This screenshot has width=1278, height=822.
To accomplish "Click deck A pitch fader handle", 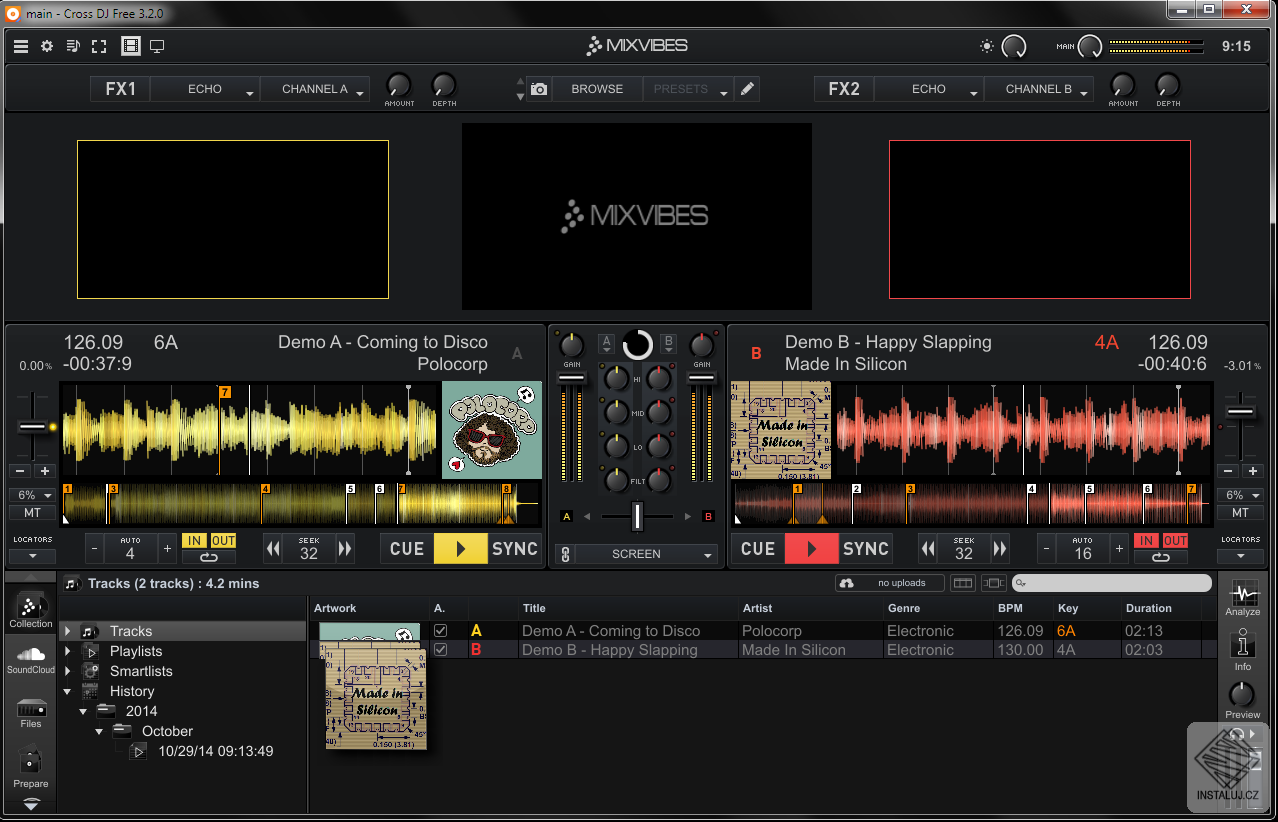I will (x=33, y=427).
